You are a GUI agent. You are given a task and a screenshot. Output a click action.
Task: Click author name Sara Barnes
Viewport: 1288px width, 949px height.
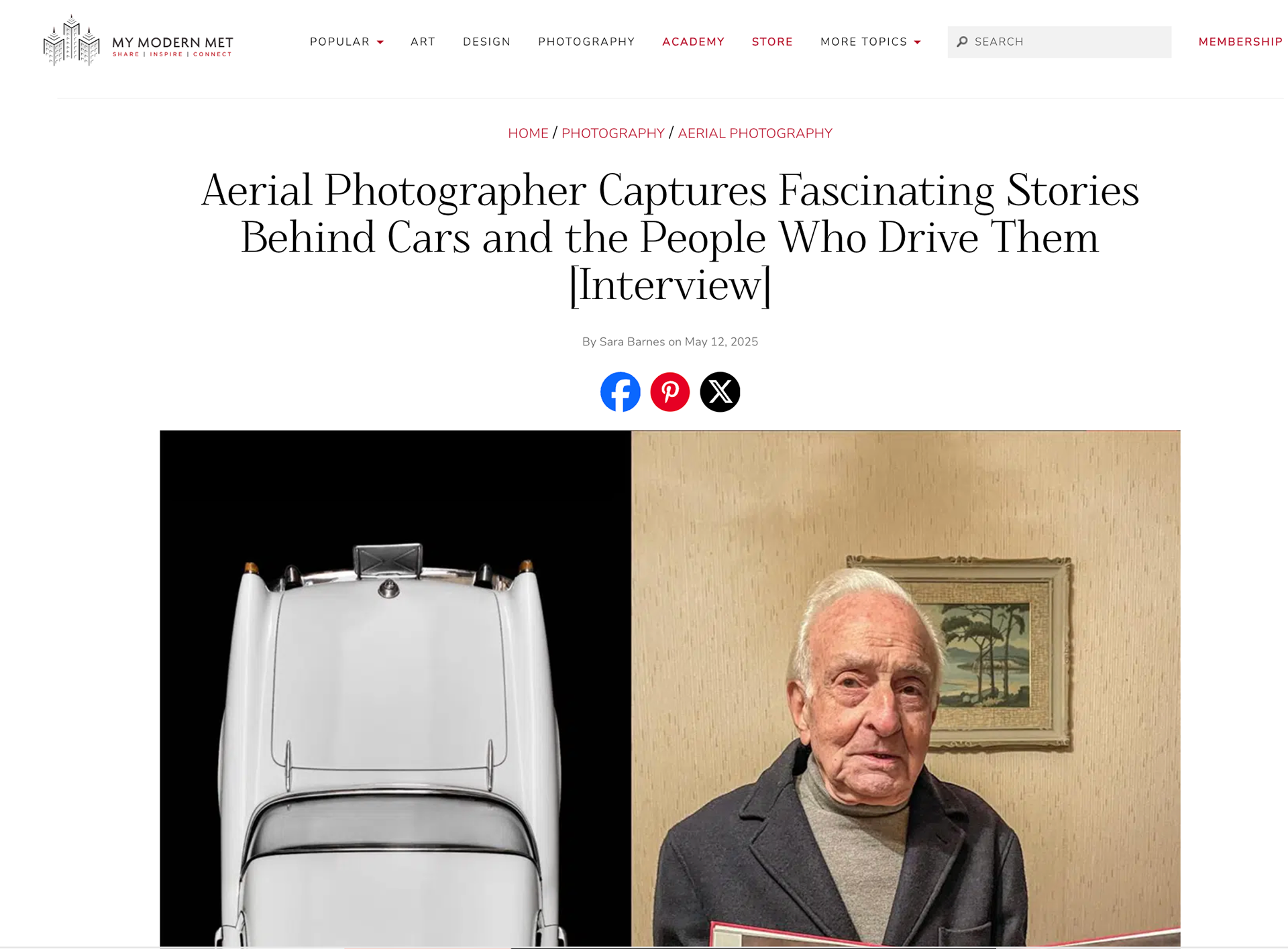(x=632, y=342)
